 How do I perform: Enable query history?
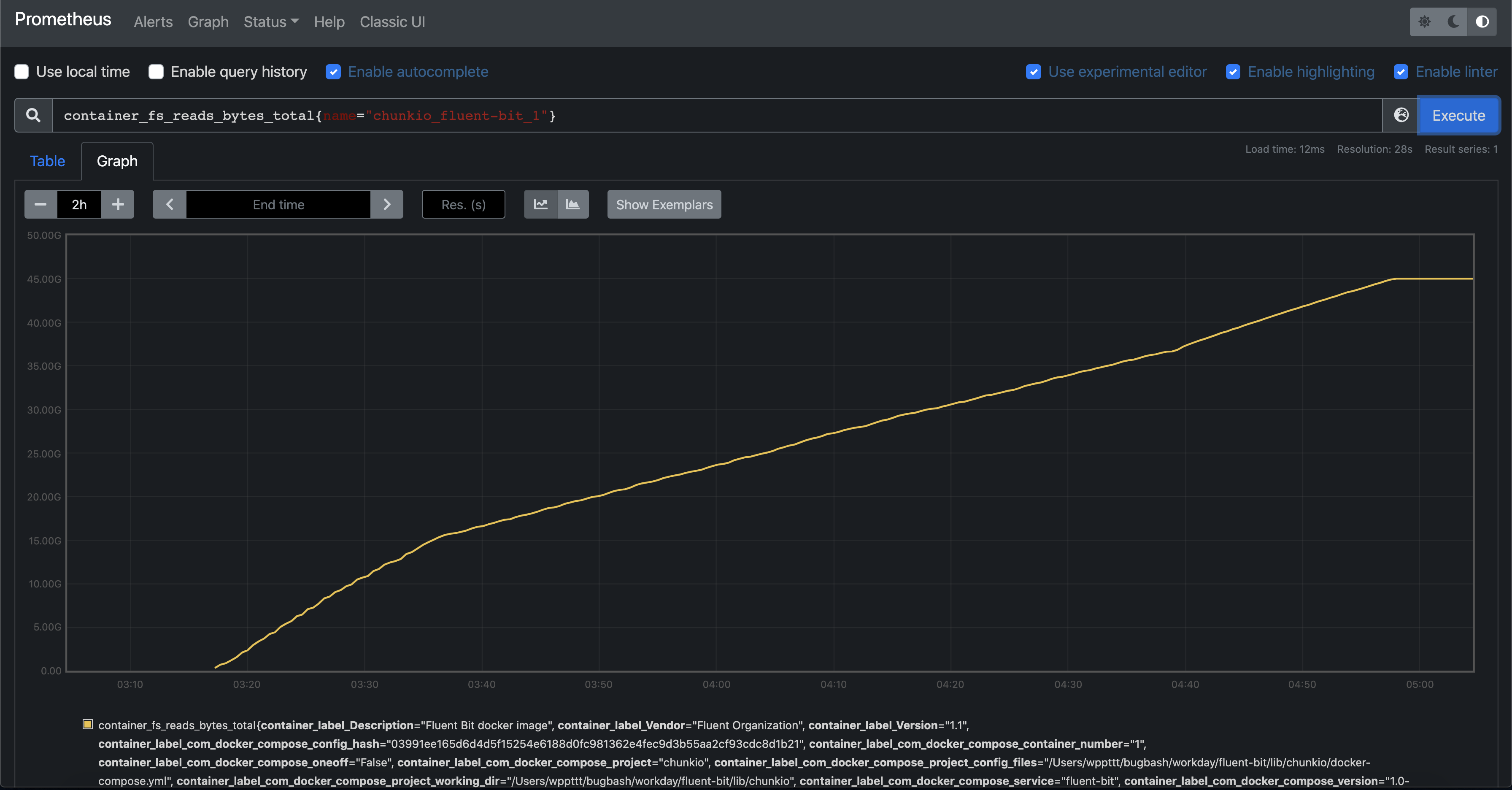click(x=156, y=72)
